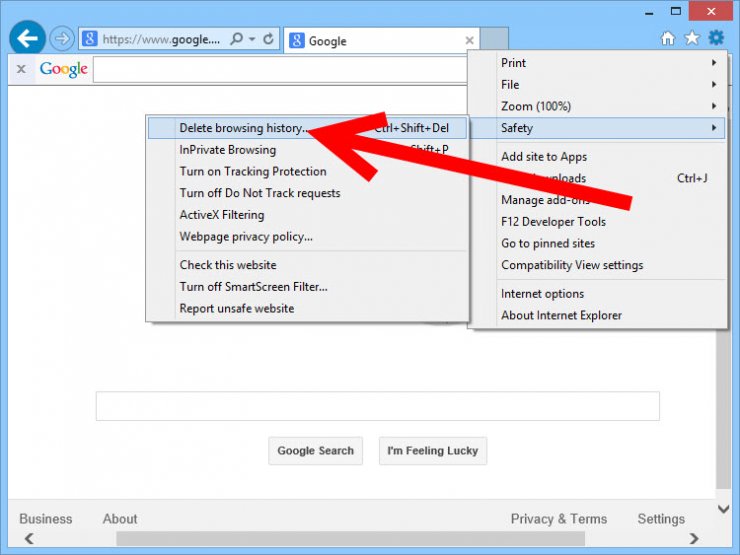Viewport: 740px width, 555px height.
Task: Open Internet options
Action: coord(597,294)
